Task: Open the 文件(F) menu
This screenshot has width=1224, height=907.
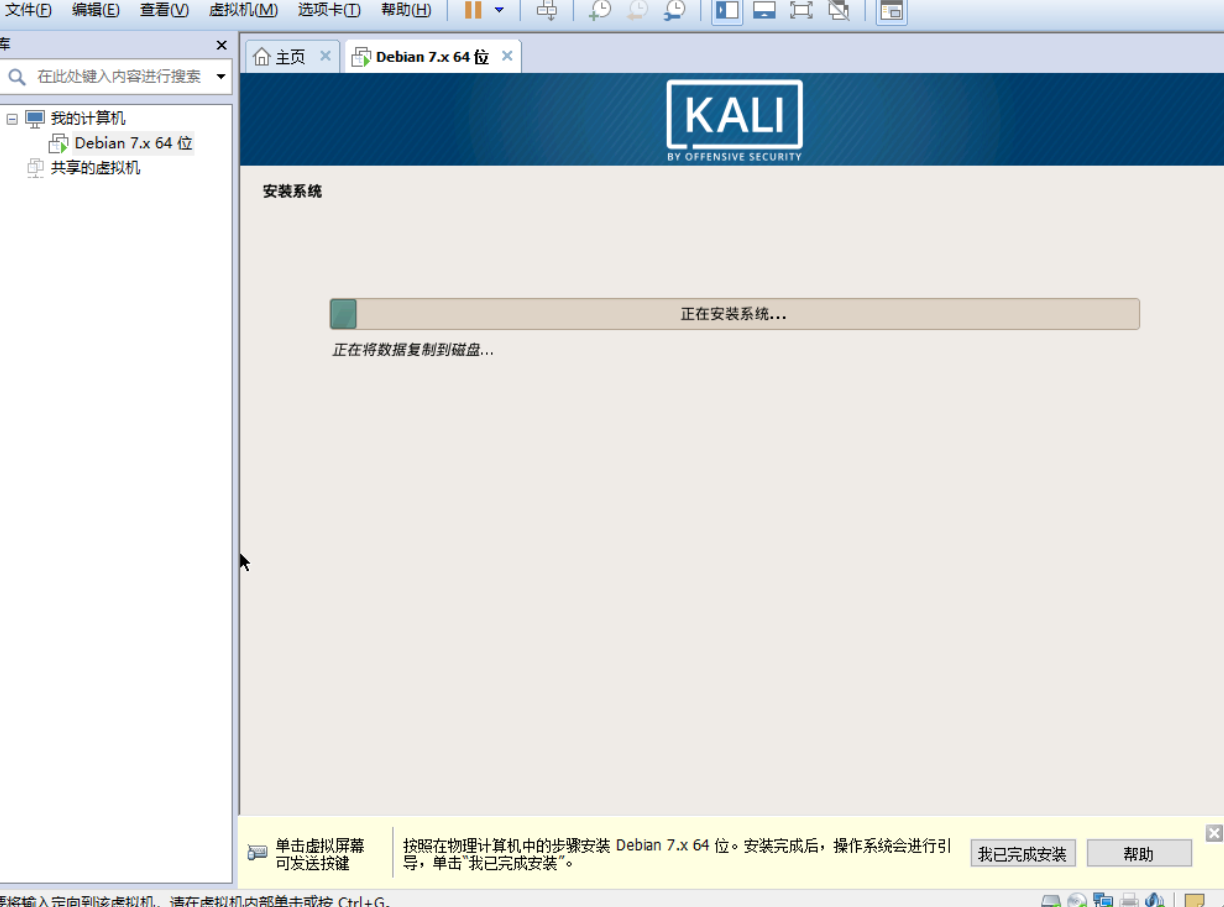Action: (27, 10)
